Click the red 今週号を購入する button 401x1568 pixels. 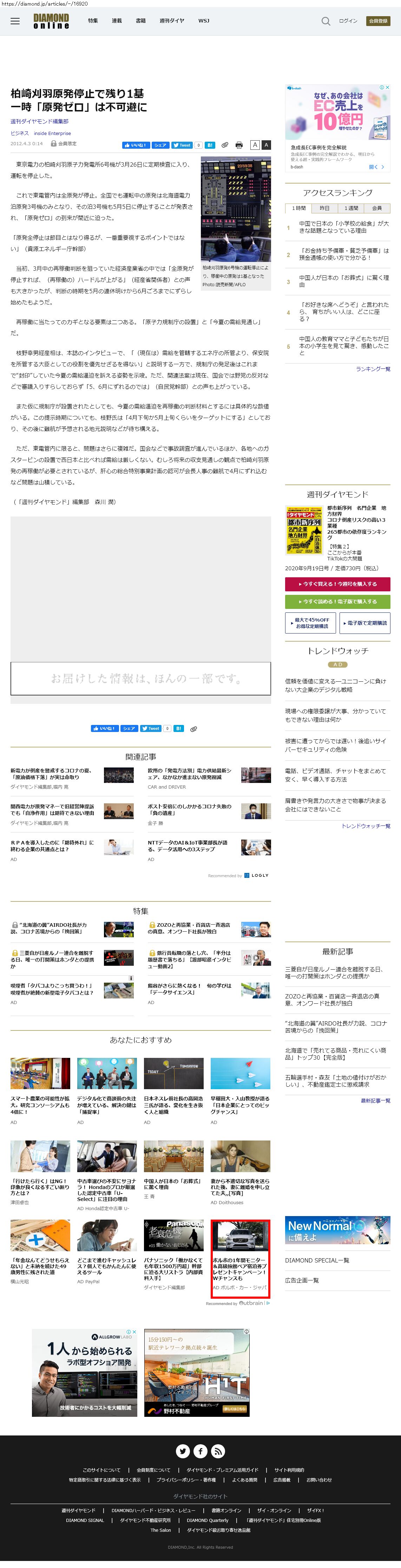click(337, 584)
